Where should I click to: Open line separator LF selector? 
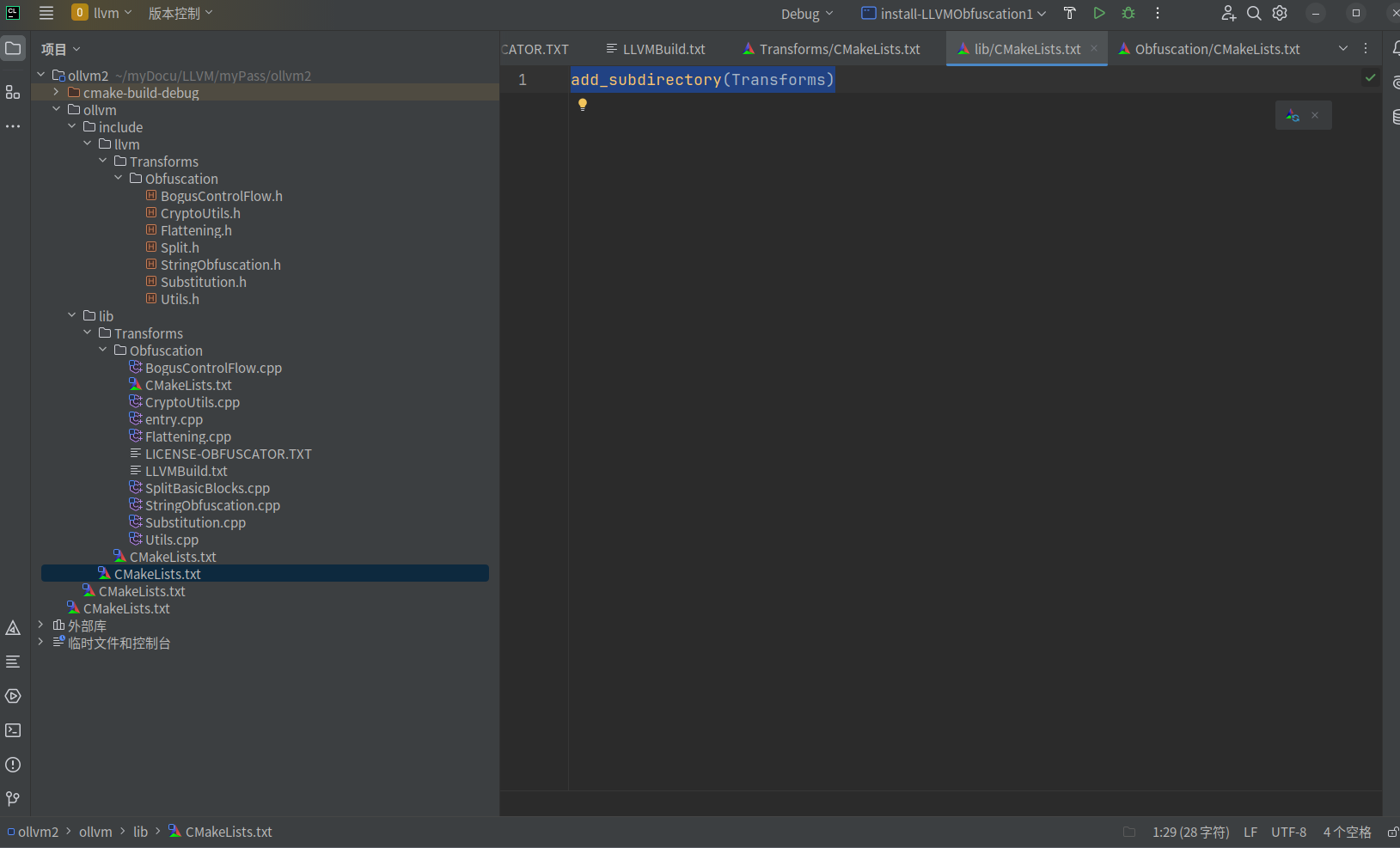(x=1250, y=832)
